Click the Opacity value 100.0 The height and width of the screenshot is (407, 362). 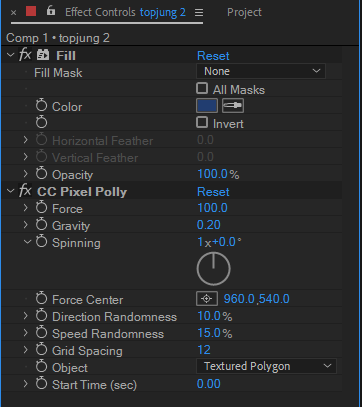point(212,174)
